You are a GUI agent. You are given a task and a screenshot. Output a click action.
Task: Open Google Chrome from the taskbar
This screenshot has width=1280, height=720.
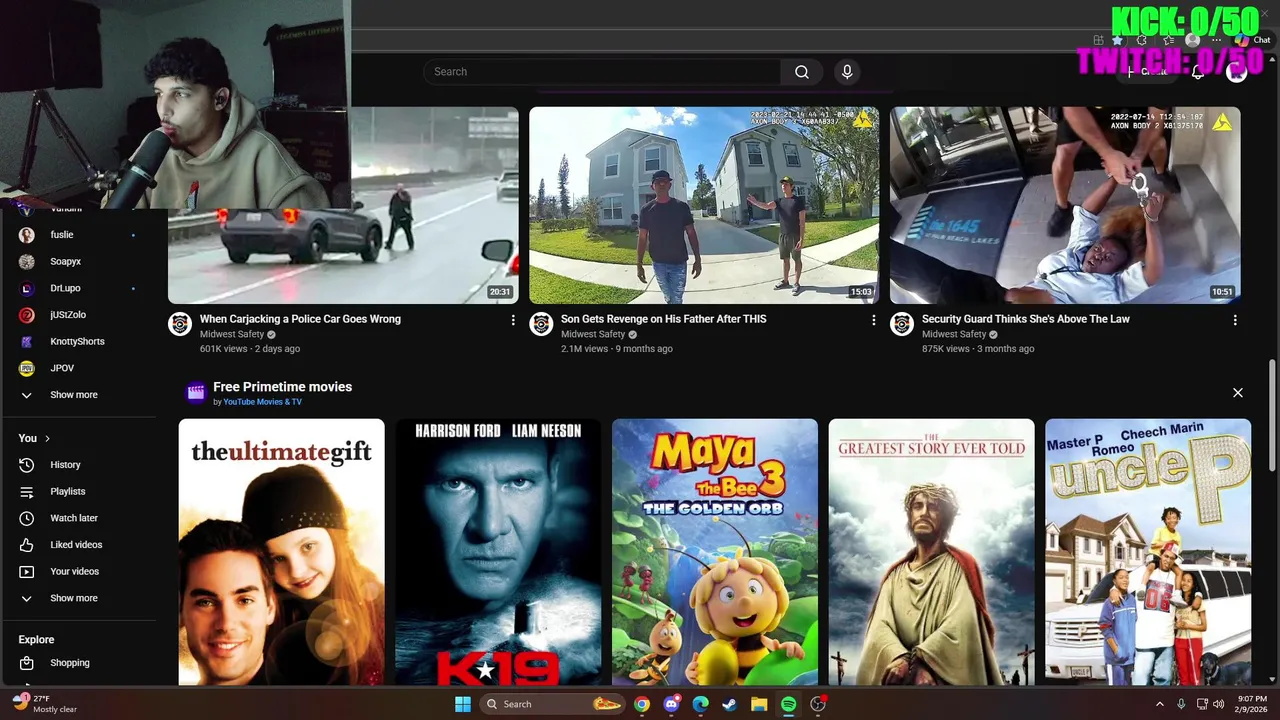pyautogui.click(x=642, y=704)
